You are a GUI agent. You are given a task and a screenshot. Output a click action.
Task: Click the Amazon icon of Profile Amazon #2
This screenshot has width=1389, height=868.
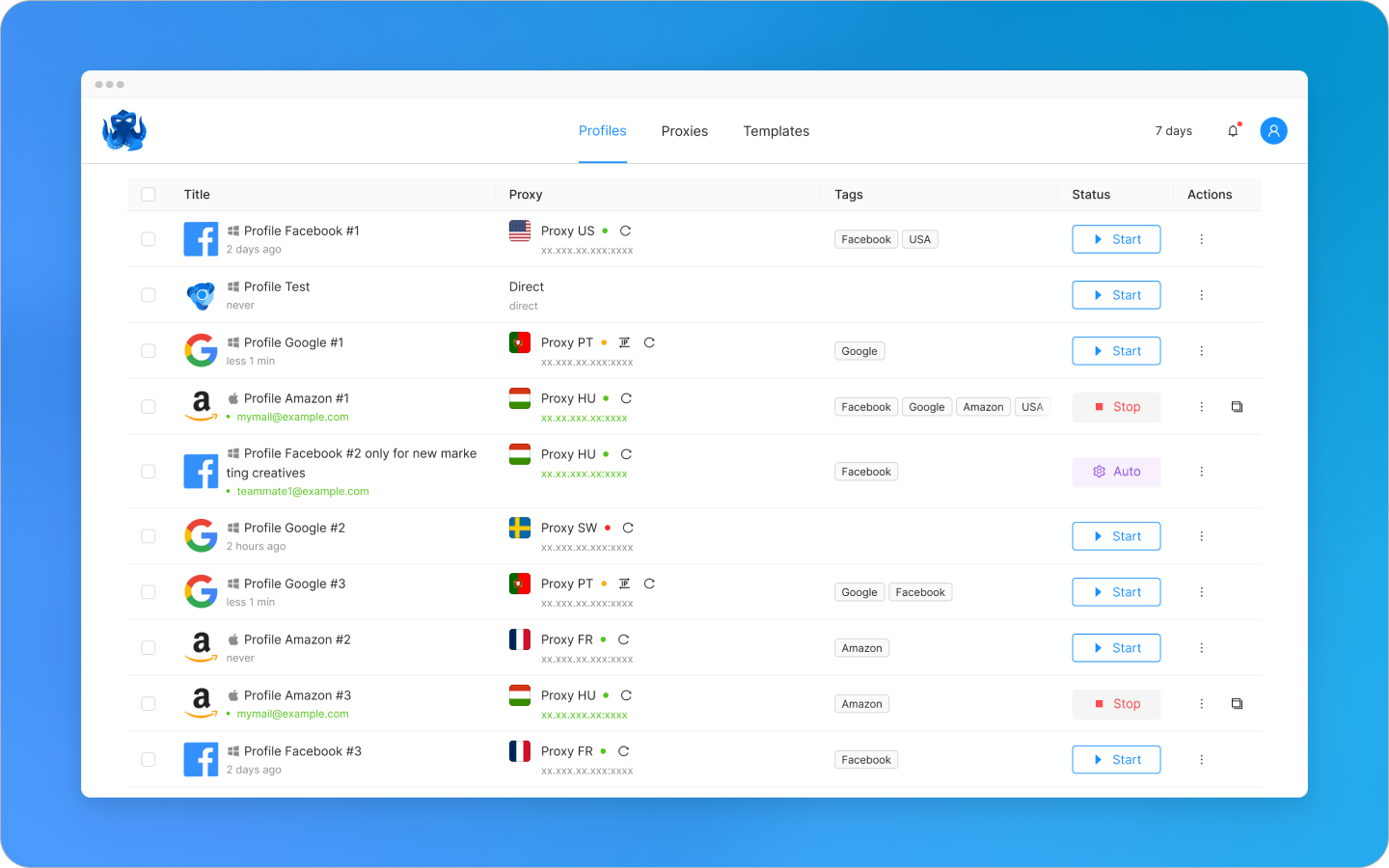201,647
